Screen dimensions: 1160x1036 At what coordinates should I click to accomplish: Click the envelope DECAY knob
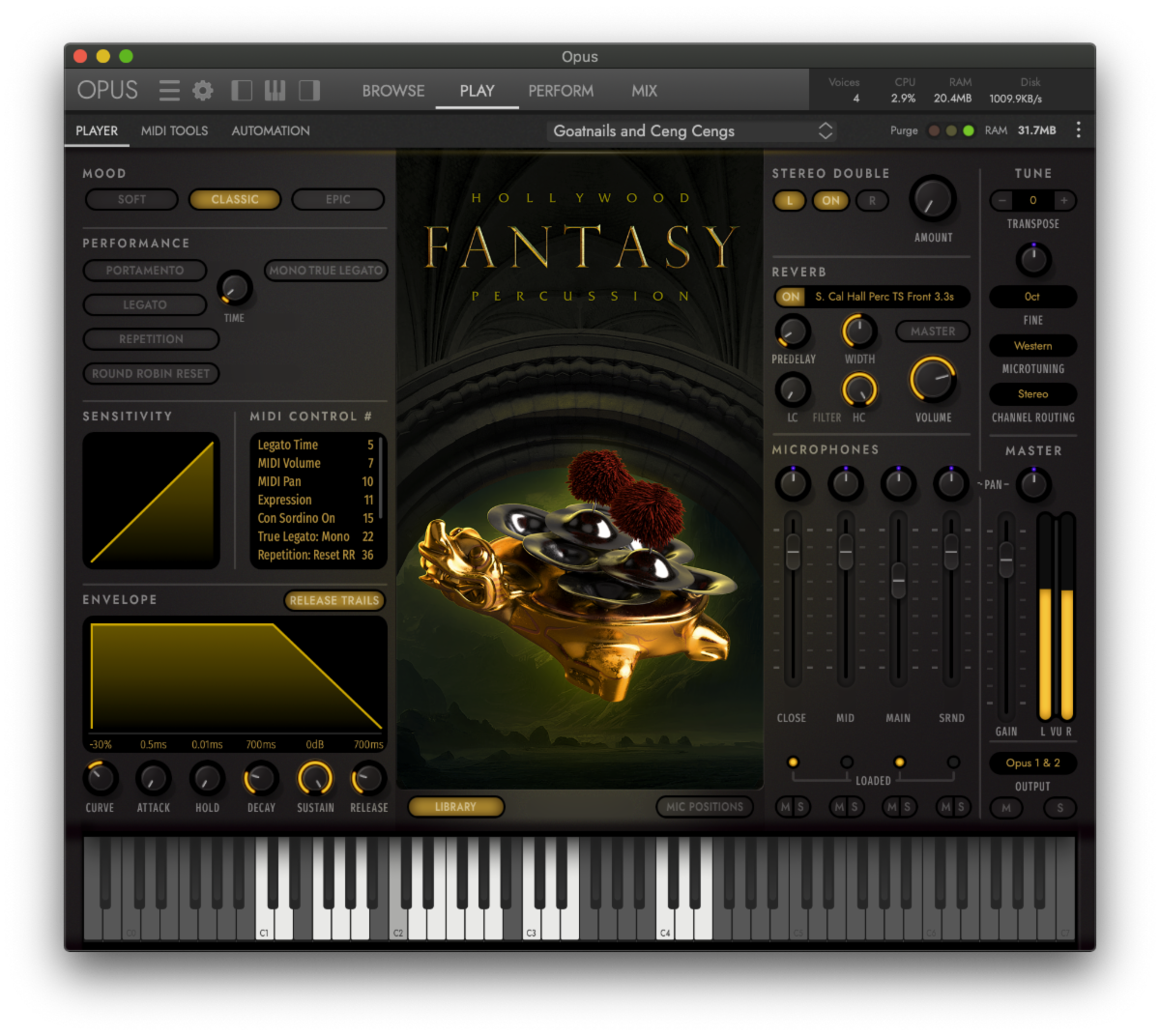pos(261,778)
